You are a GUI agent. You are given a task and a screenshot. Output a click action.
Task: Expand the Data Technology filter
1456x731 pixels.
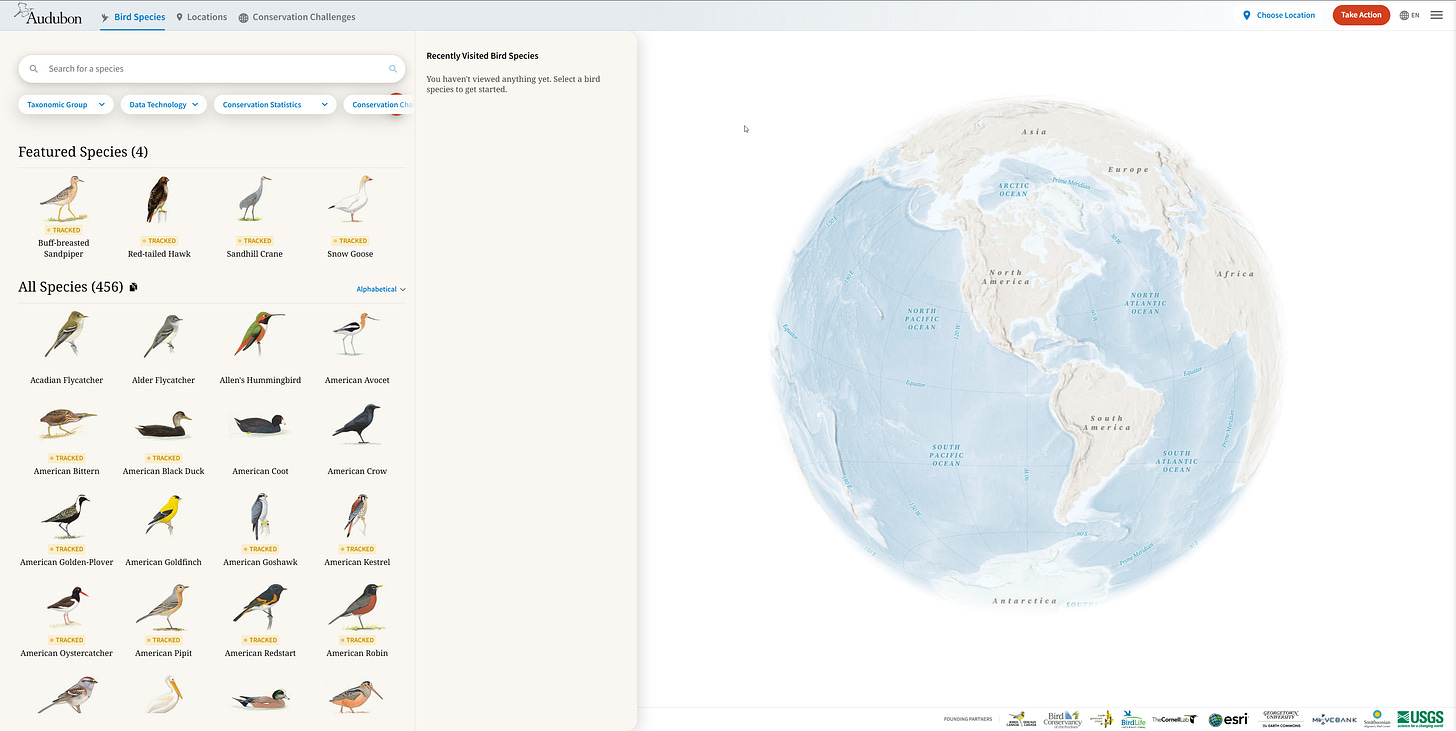164,104
